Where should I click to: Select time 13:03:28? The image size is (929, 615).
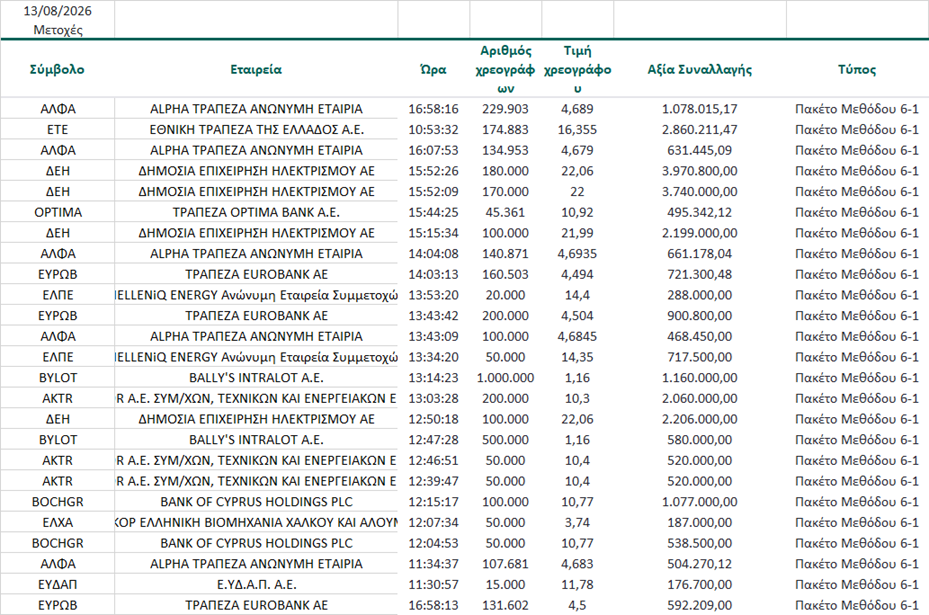click(434, 399)
